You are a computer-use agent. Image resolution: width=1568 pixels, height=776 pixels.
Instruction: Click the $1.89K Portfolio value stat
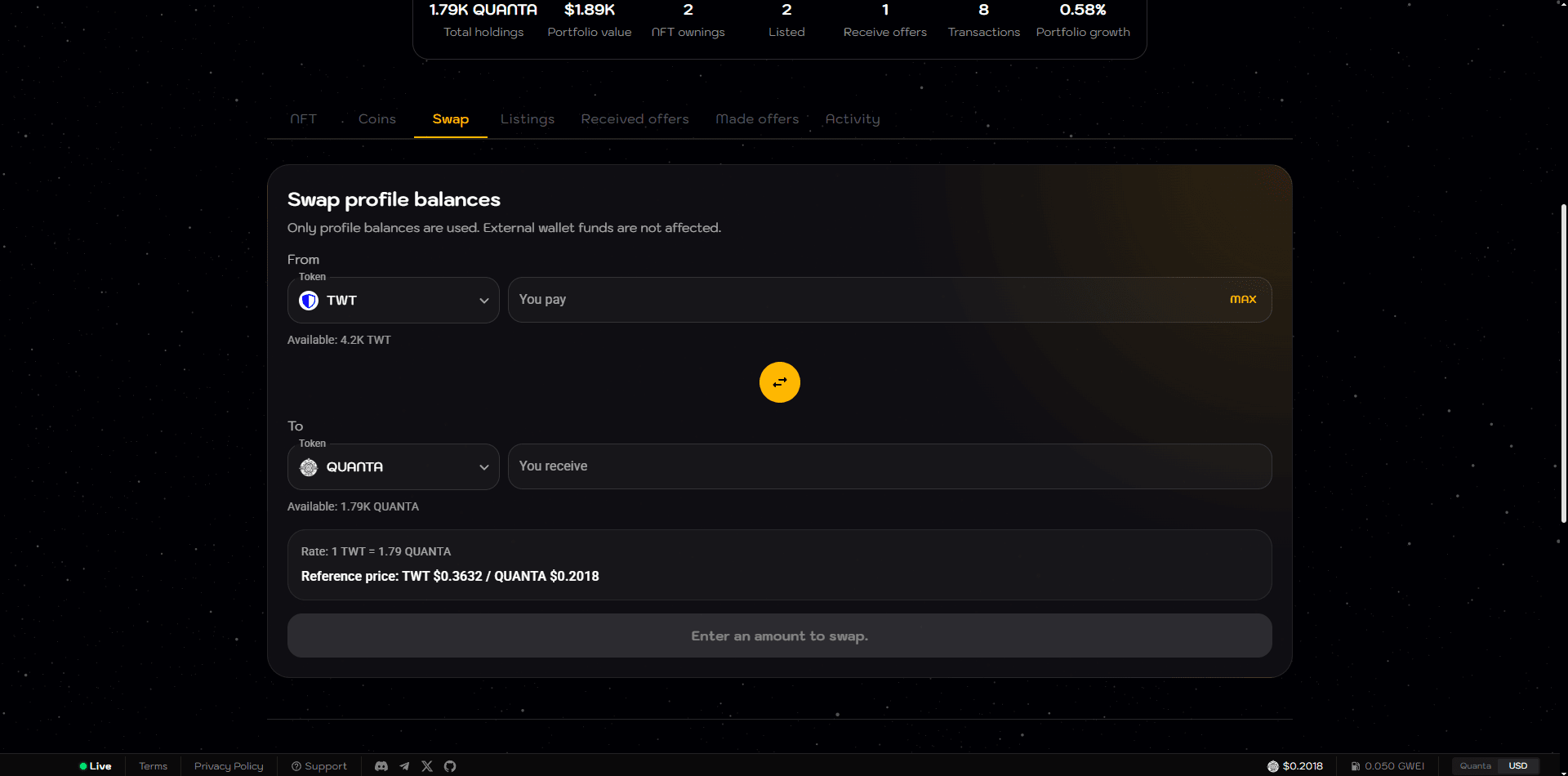(x=590, y=20)
